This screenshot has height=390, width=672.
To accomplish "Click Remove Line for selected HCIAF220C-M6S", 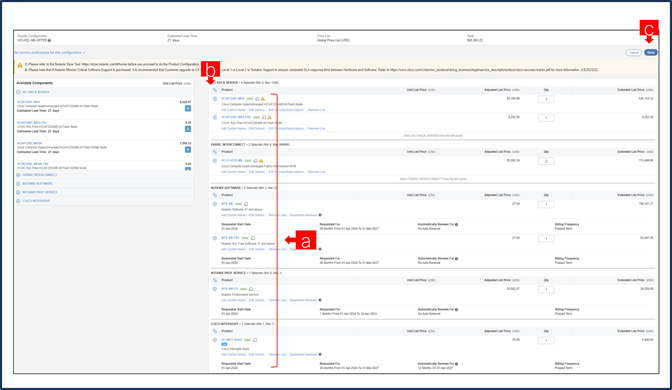I will pyautogui.click(x=317, y=110).
